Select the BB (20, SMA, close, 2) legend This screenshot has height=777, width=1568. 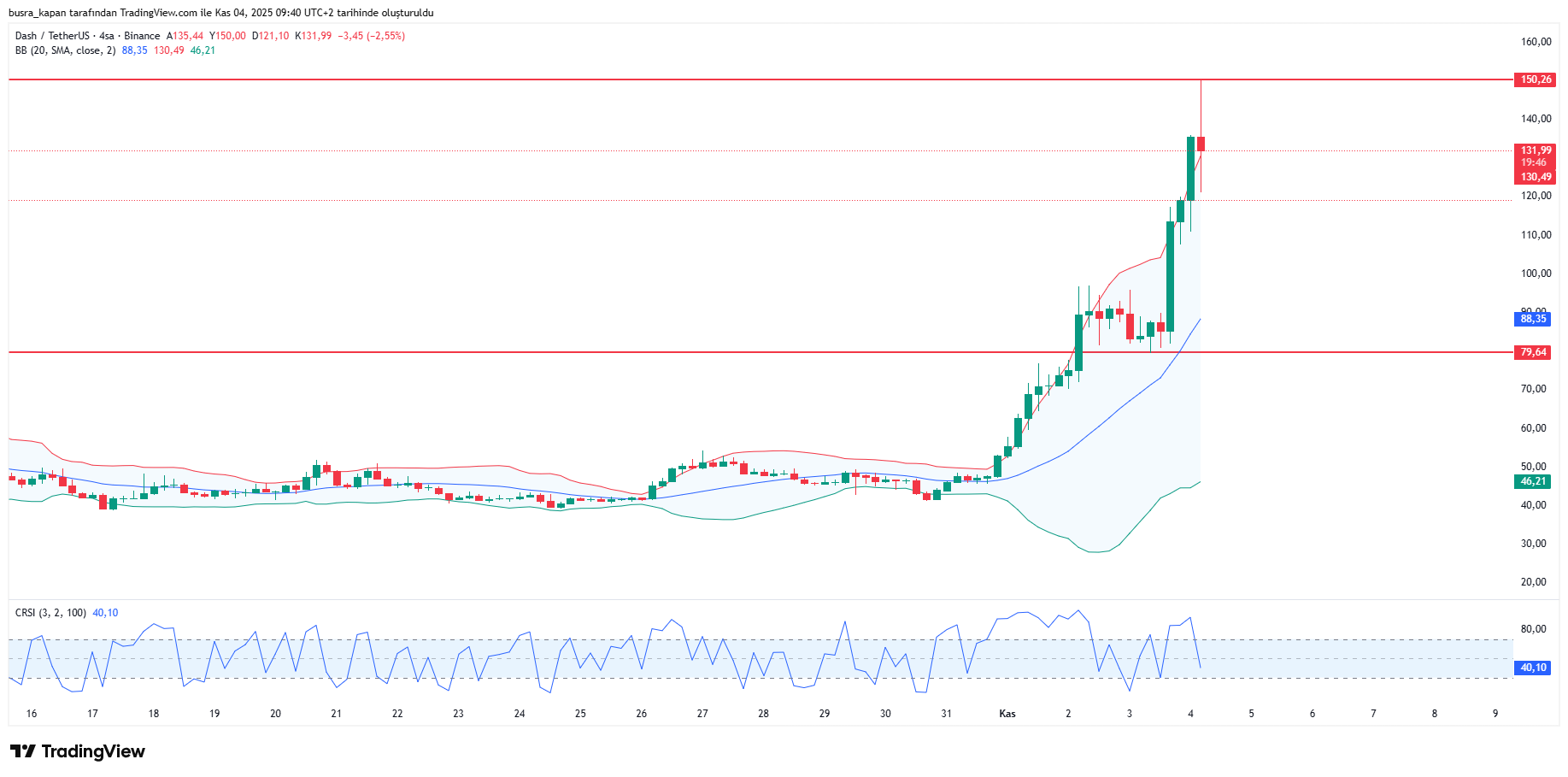point(65,50)
